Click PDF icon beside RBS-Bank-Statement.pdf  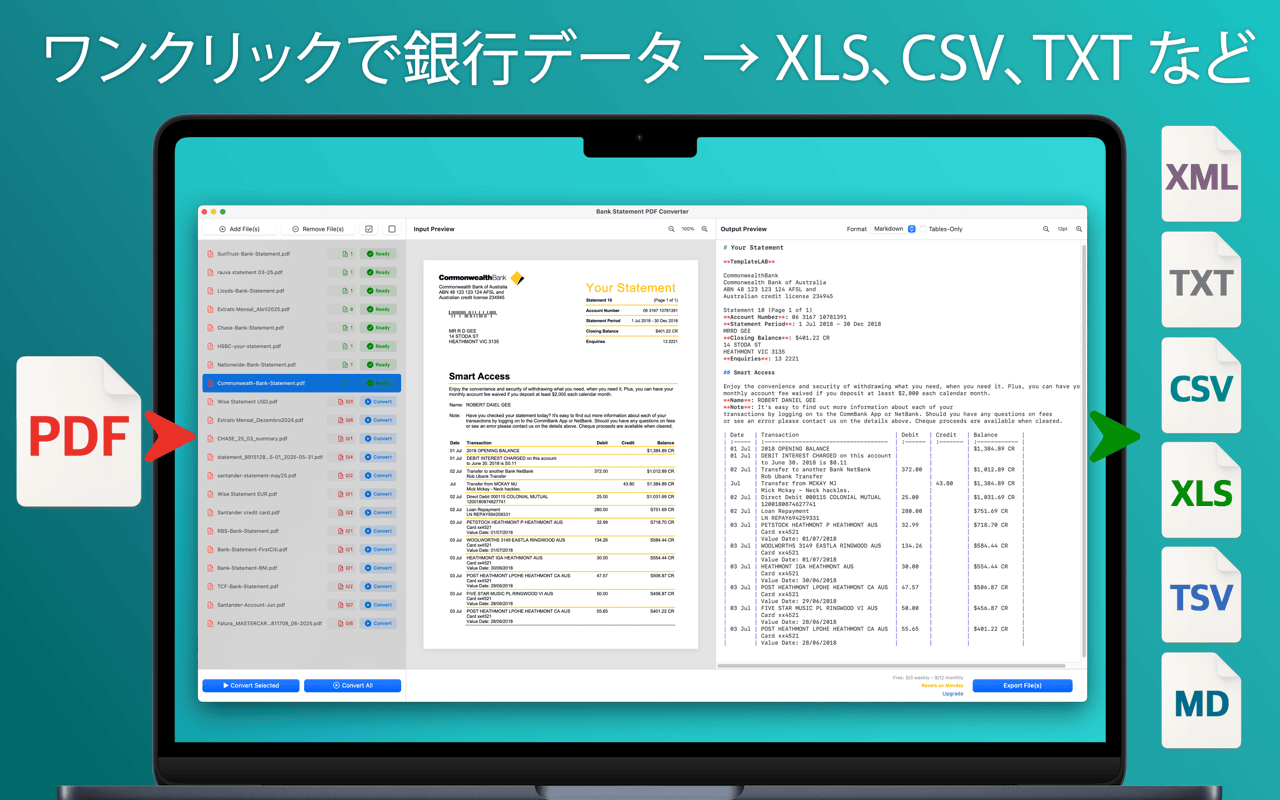pyautogui.click(x=210, y=531)
